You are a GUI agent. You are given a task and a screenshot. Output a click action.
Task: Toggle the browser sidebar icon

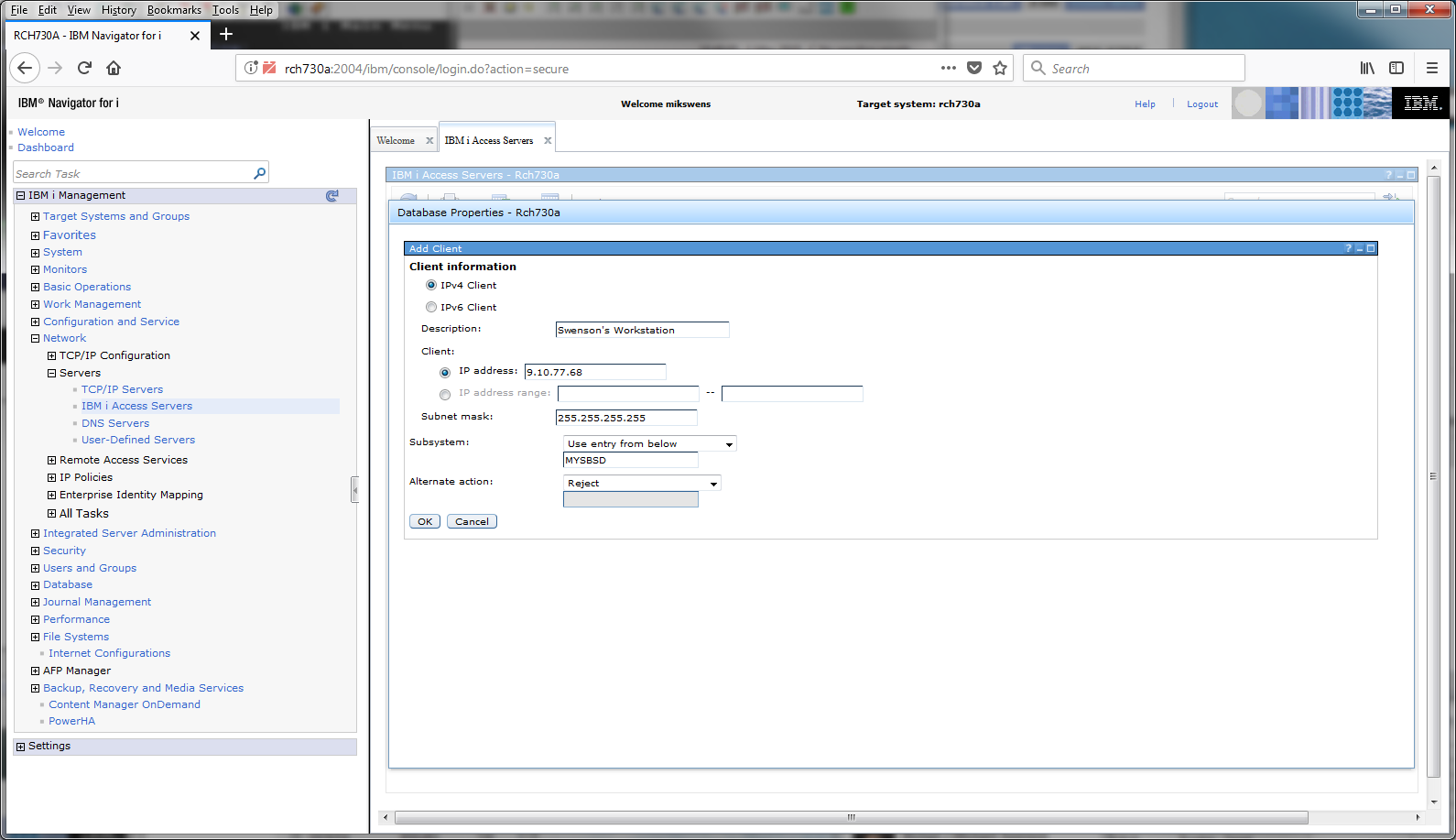coord(1396,68)
